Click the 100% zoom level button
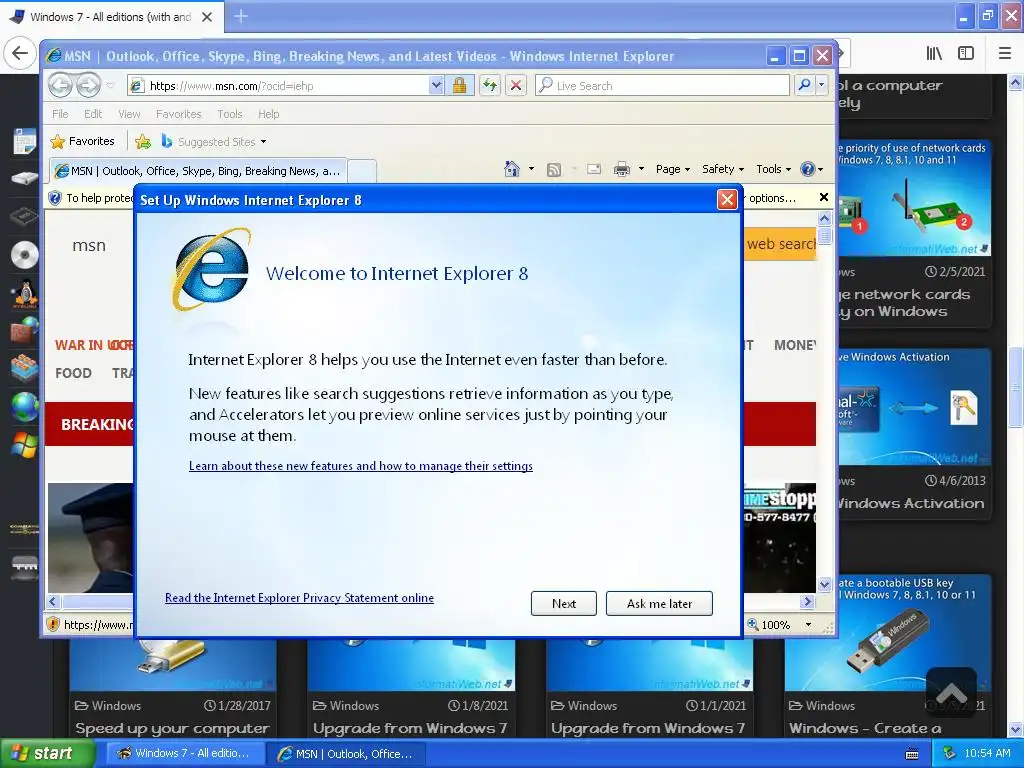The height and width of the screenshot is (768, 1024). (769, 625)
